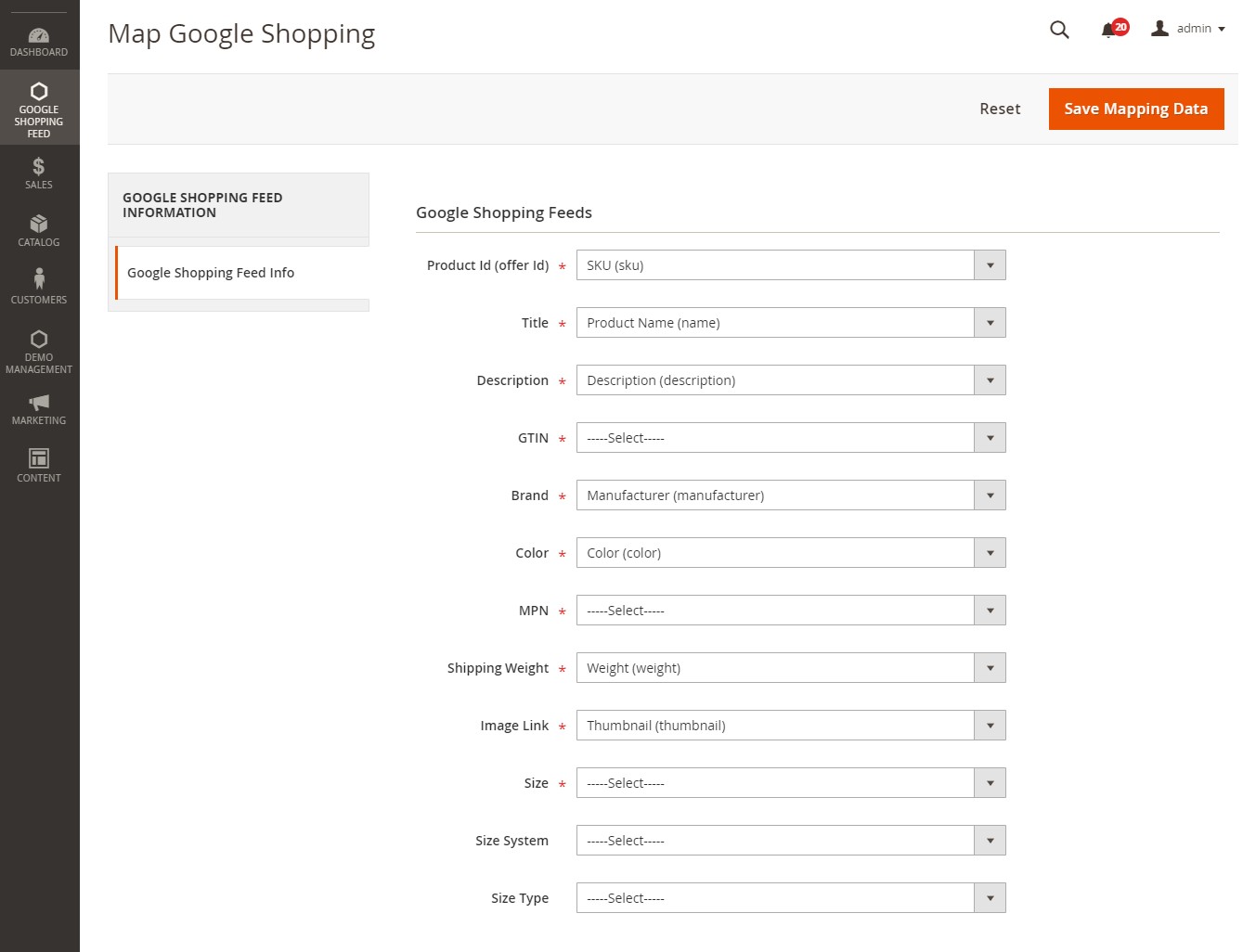Open the Customers person icon
Viewport: 1243px width, 952px height.
coord(39,279)
